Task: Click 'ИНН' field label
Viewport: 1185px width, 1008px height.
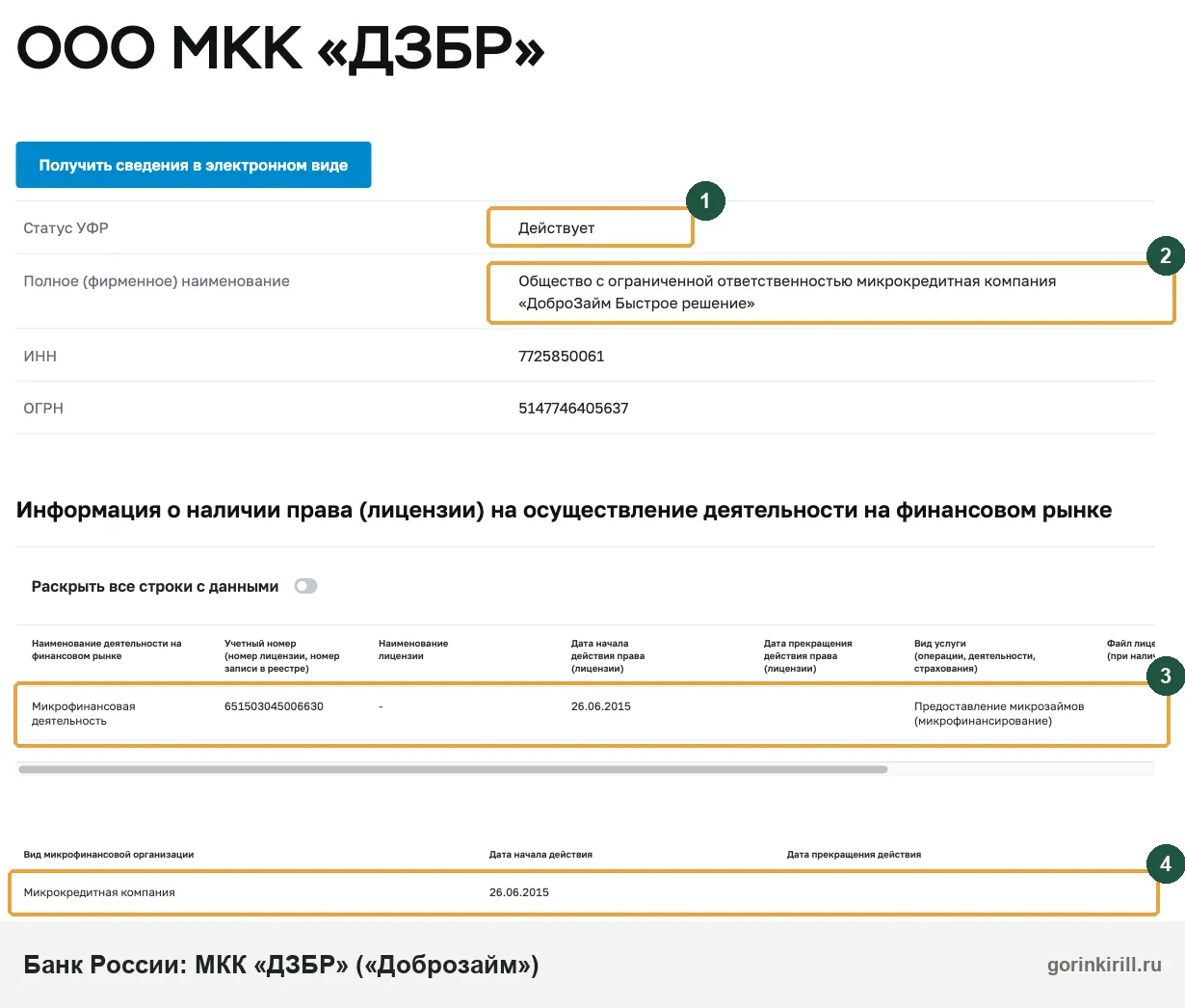Action: (x=40, y=357)
